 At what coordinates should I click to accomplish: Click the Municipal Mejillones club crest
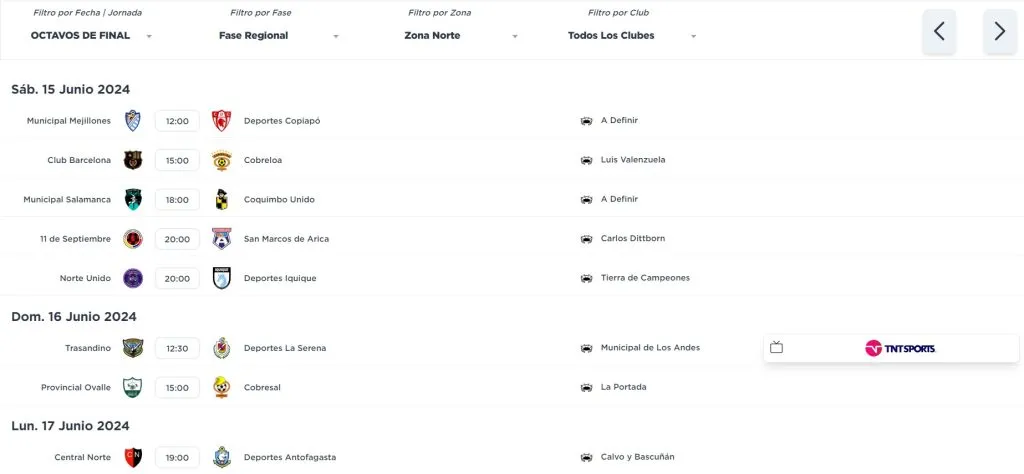[133, 121]
